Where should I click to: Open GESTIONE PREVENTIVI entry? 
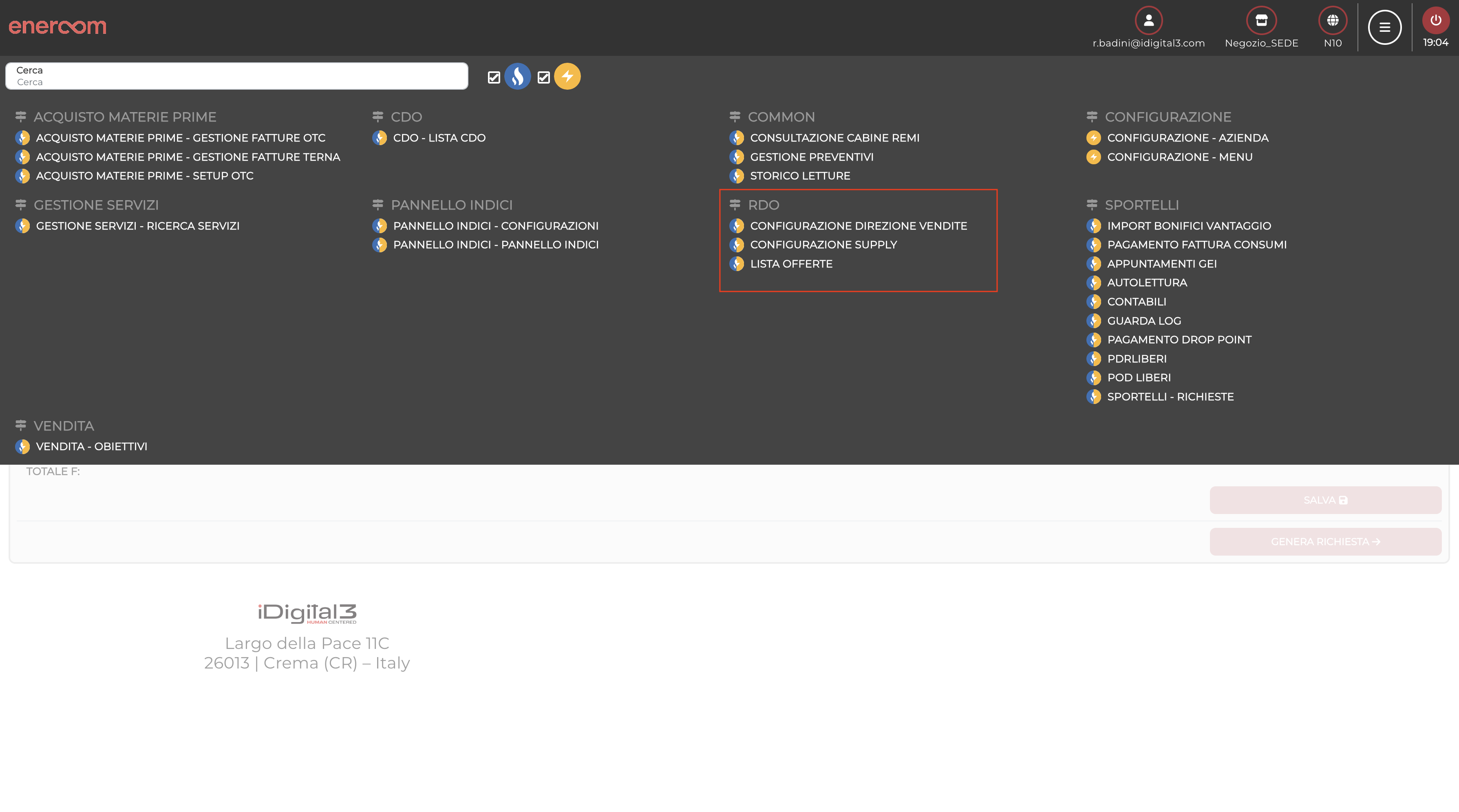[811, 157]
